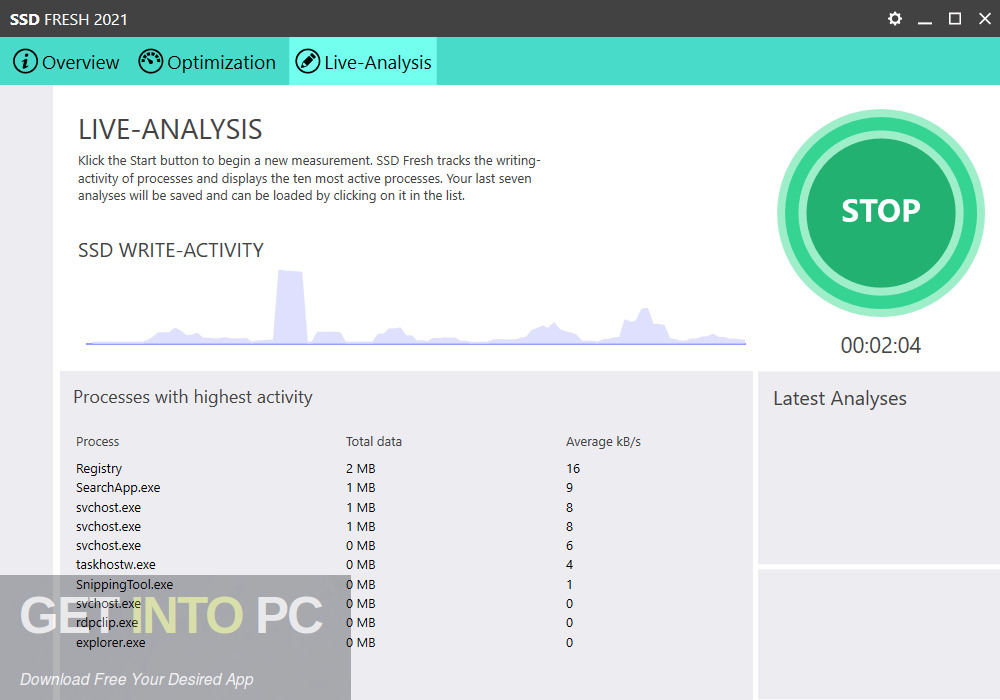
Task: Stop the live measurement
Action: click(x=881, y=212)
